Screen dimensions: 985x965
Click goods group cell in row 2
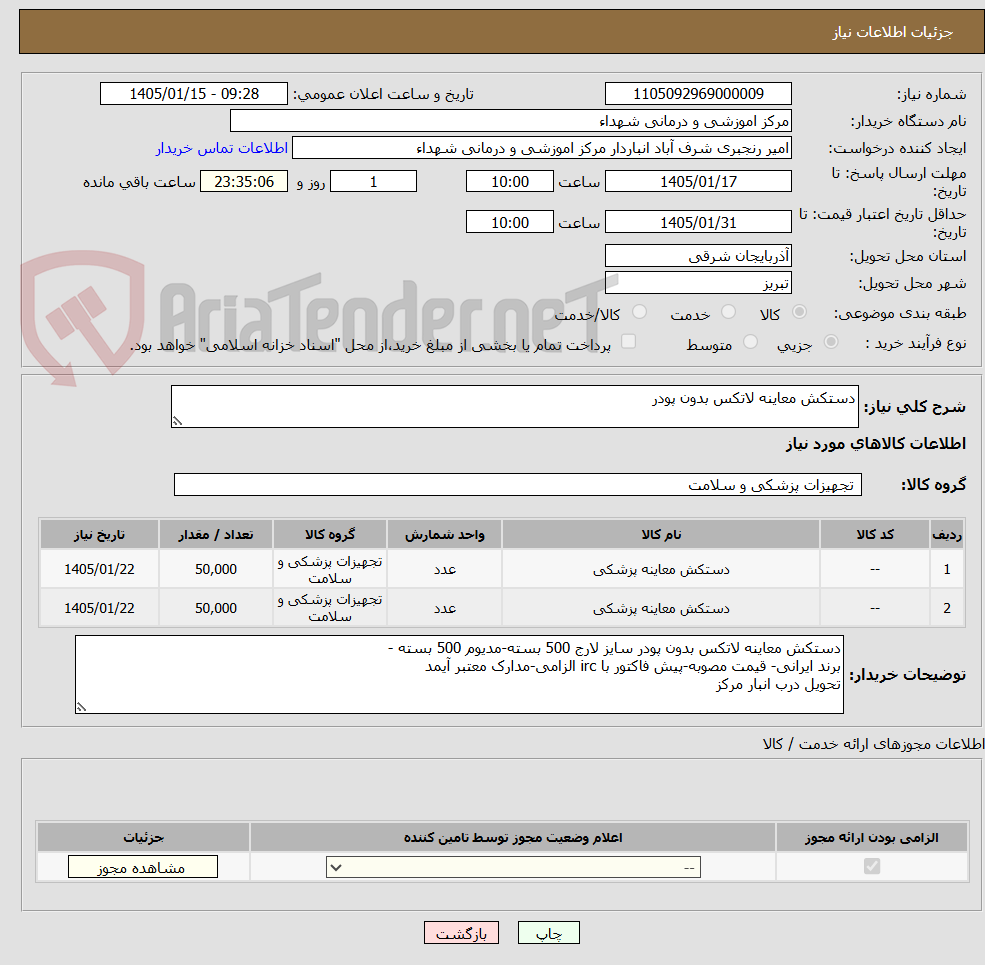point(330,608)
